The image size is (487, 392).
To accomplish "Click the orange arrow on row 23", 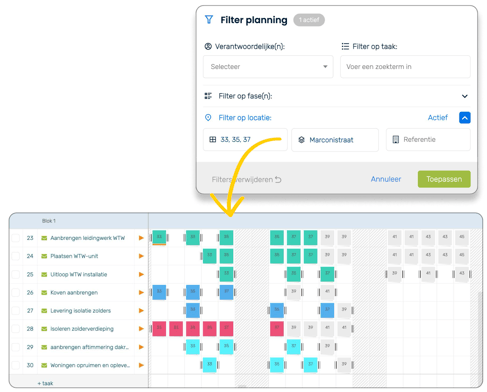I will click(x=141, y=238).
